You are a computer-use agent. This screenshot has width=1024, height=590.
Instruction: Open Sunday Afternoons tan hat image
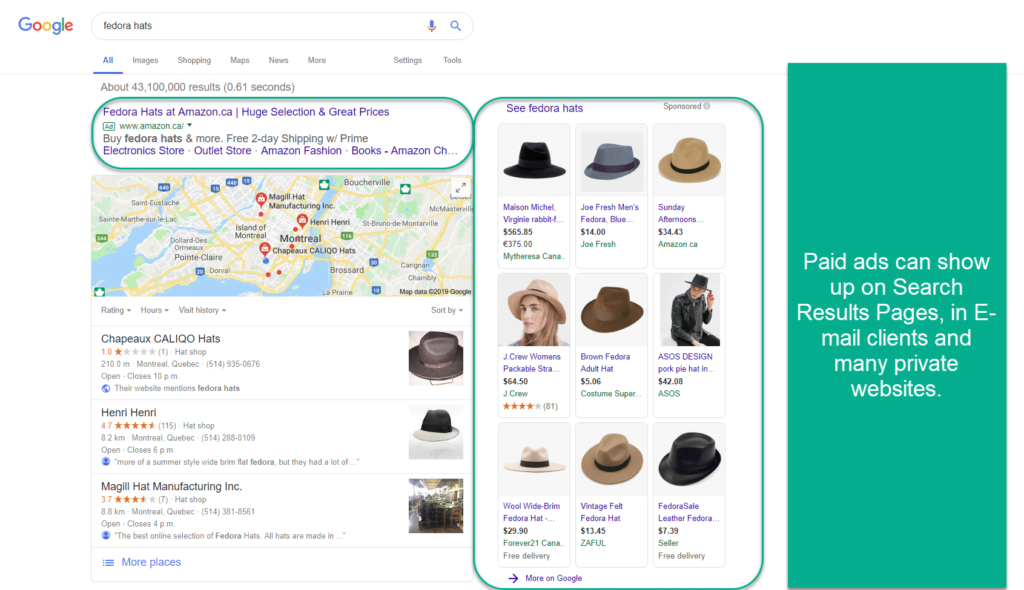(x=689, y=161)
